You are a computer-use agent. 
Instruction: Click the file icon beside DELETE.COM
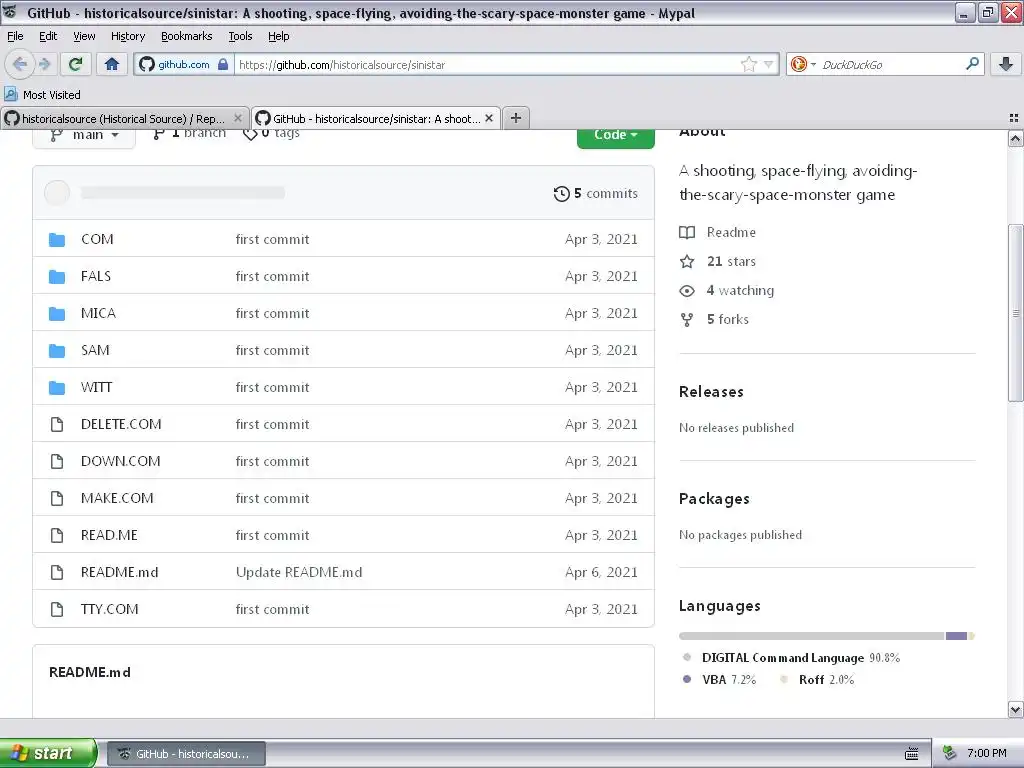click(57, 424)
